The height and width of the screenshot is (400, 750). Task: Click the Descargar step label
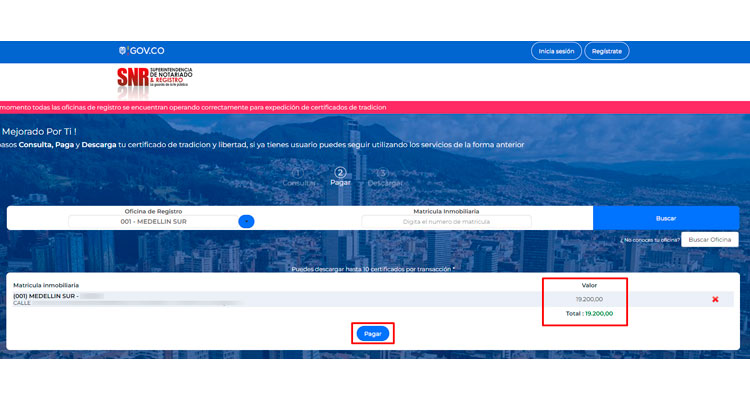pyautogui.click(x=385, y=184)
